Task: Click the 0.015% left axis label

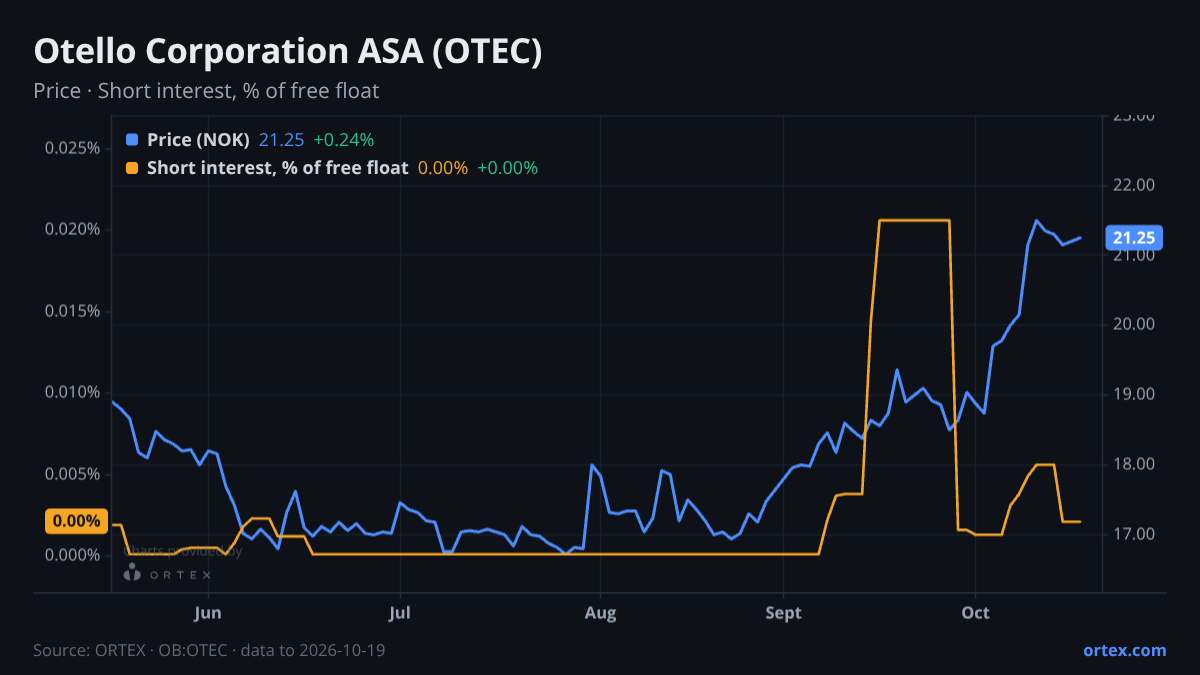Action: tap(73, 311)
